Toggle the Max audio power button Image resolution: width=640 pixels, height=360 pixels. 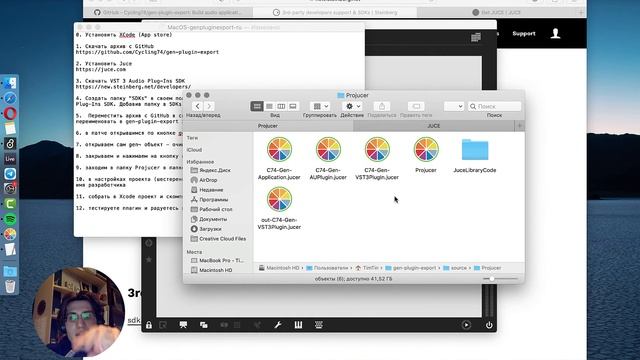[489, 325]
